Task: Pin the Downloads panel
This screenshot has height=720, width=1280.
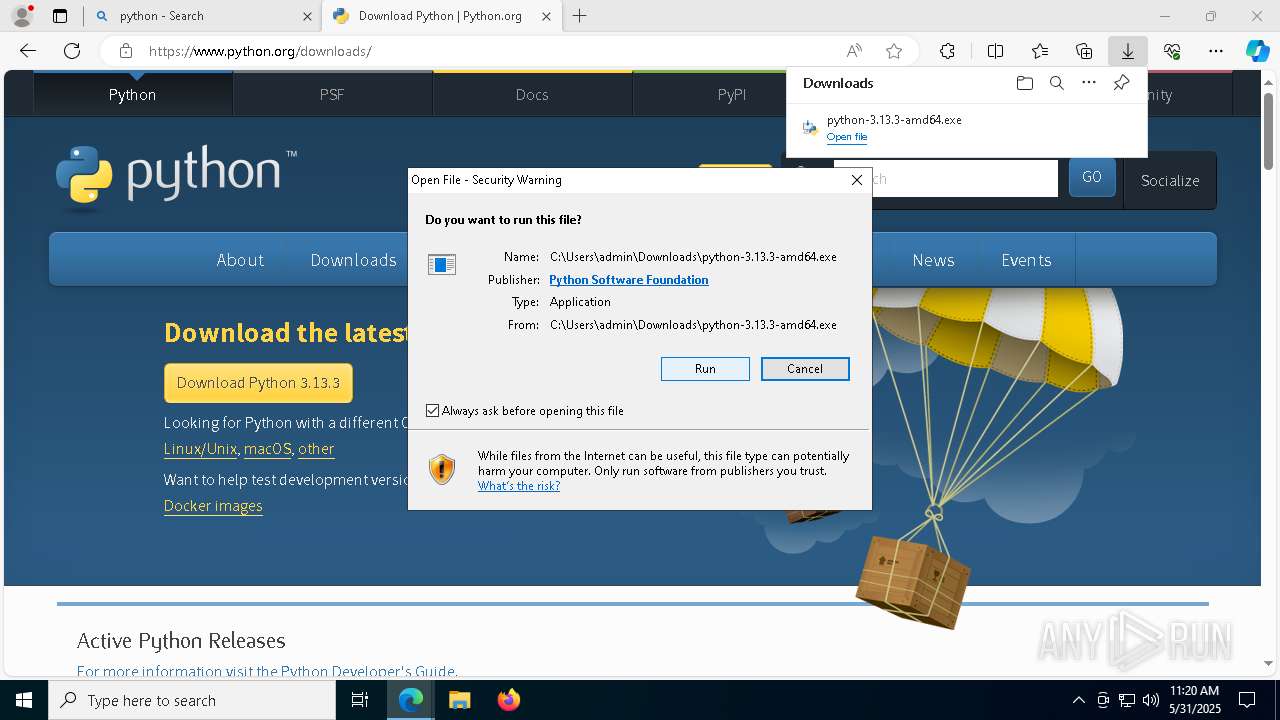Action: [1121, 83]
